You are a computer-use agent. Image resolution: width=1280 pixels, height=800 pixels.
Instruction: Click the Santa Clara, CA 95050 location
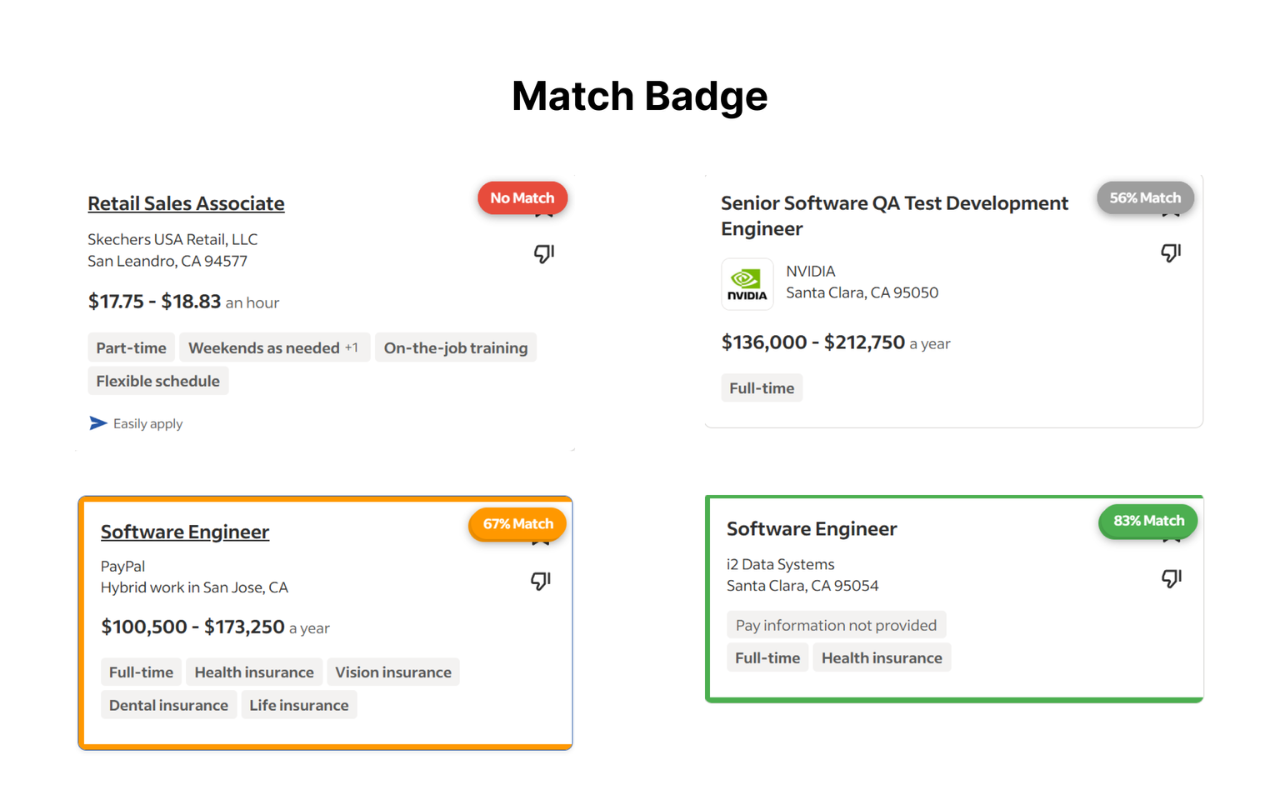point(862,293)
